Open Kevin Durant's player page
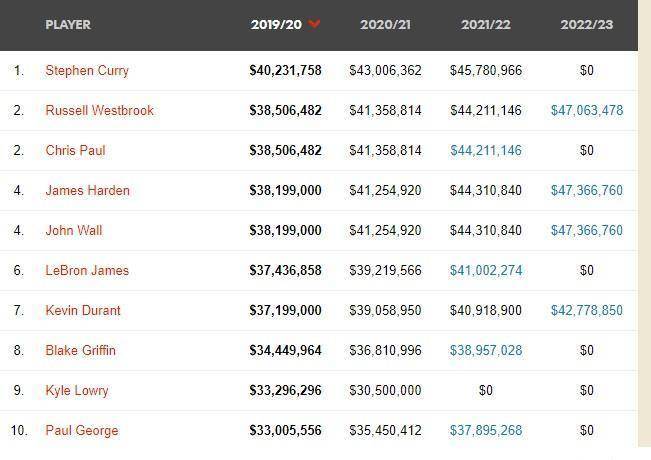Viewport: 651px width, 460px height. point(83,310)
